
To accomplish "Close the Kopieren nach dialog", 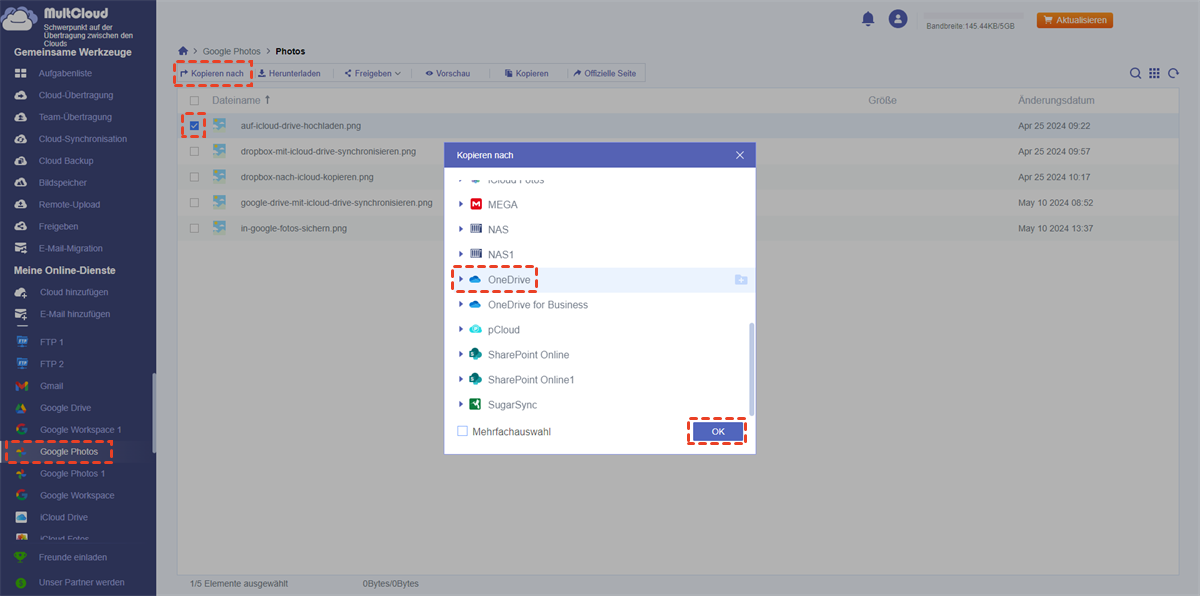I will coord(740,155).
